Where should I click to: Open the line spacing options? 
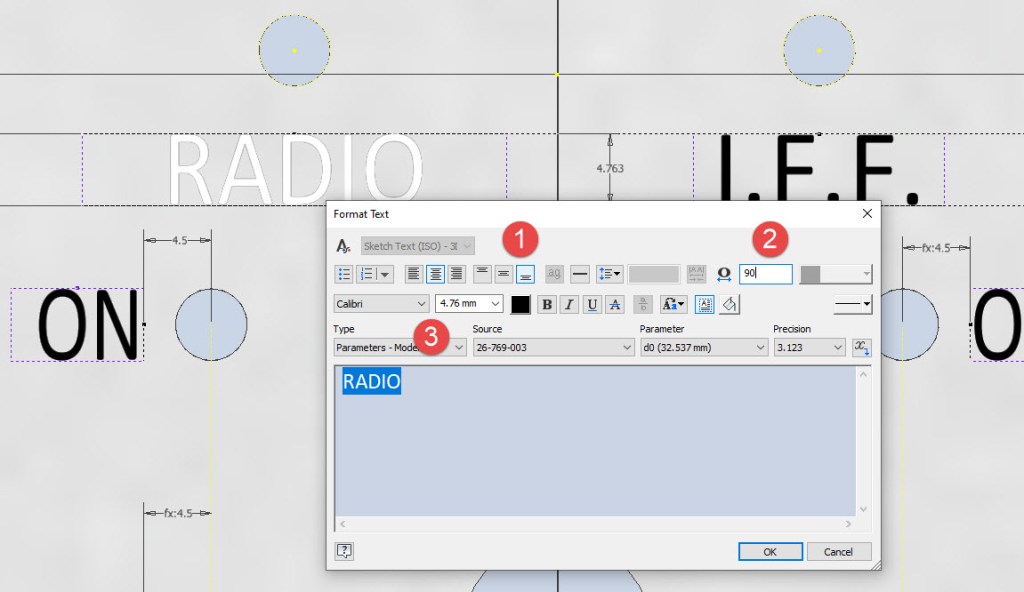tap(609, 274)
